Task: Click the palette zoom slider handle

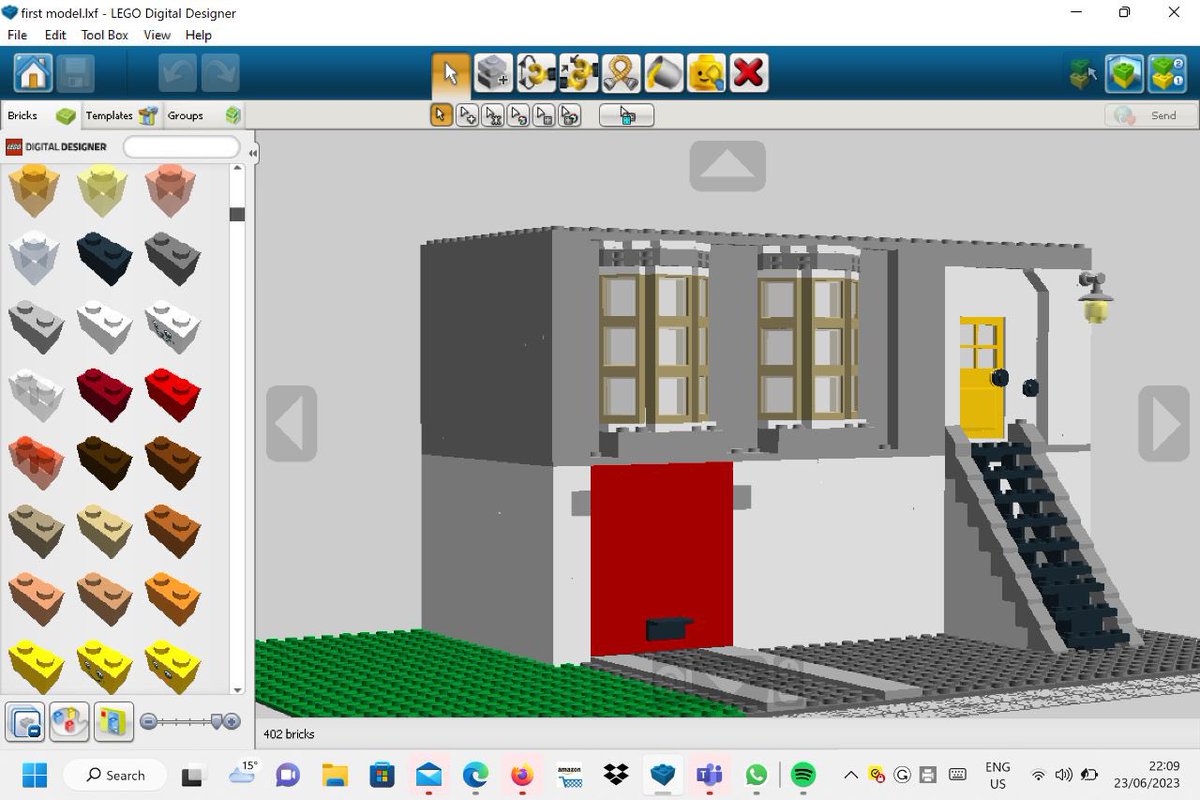Action: click(x=218, y=721)
